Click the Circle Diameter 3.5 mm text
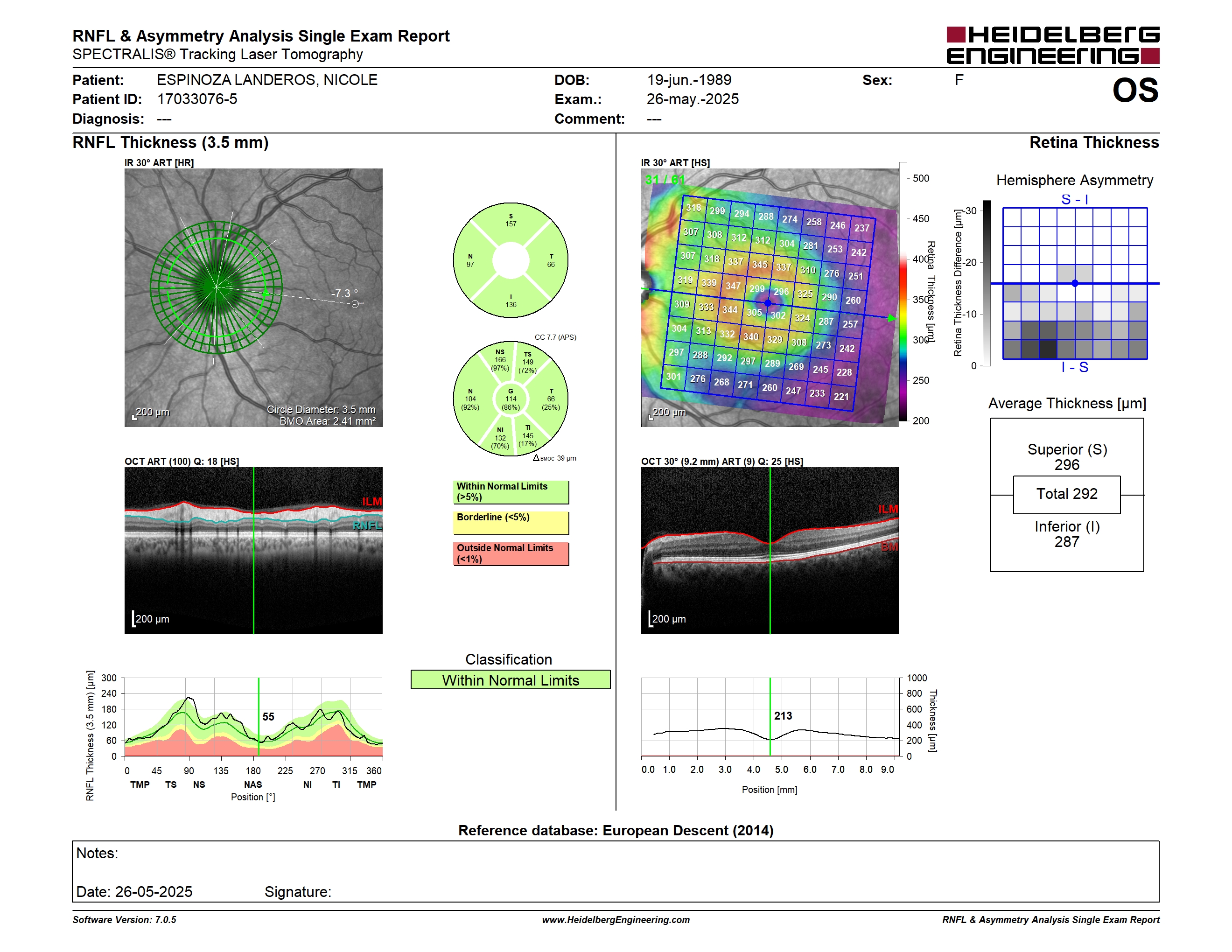 321,409
